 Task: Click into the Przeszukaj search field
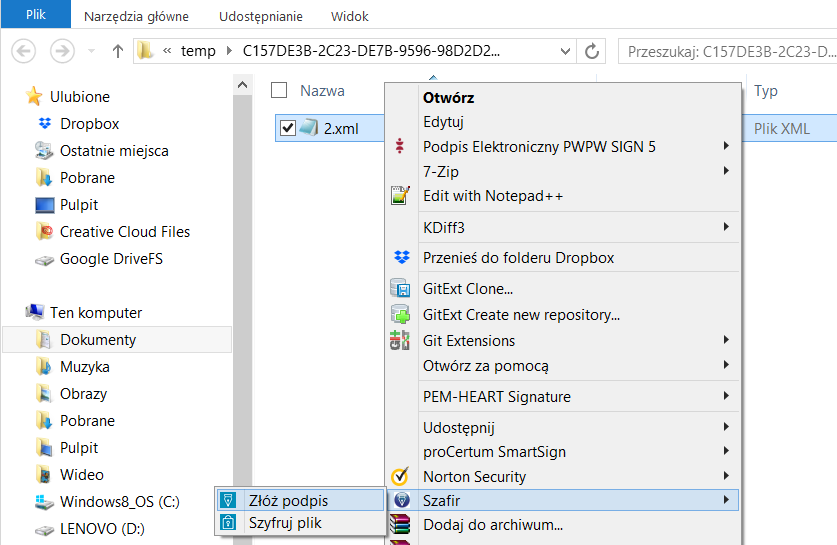[728, 51]
